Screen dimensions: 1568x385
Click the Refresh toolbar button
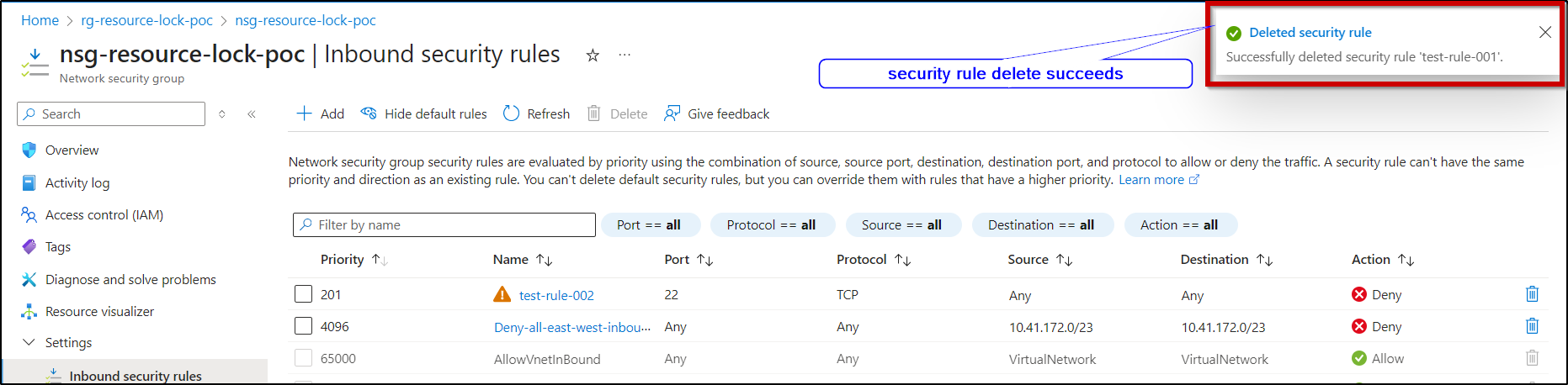[x=536, y=113]
